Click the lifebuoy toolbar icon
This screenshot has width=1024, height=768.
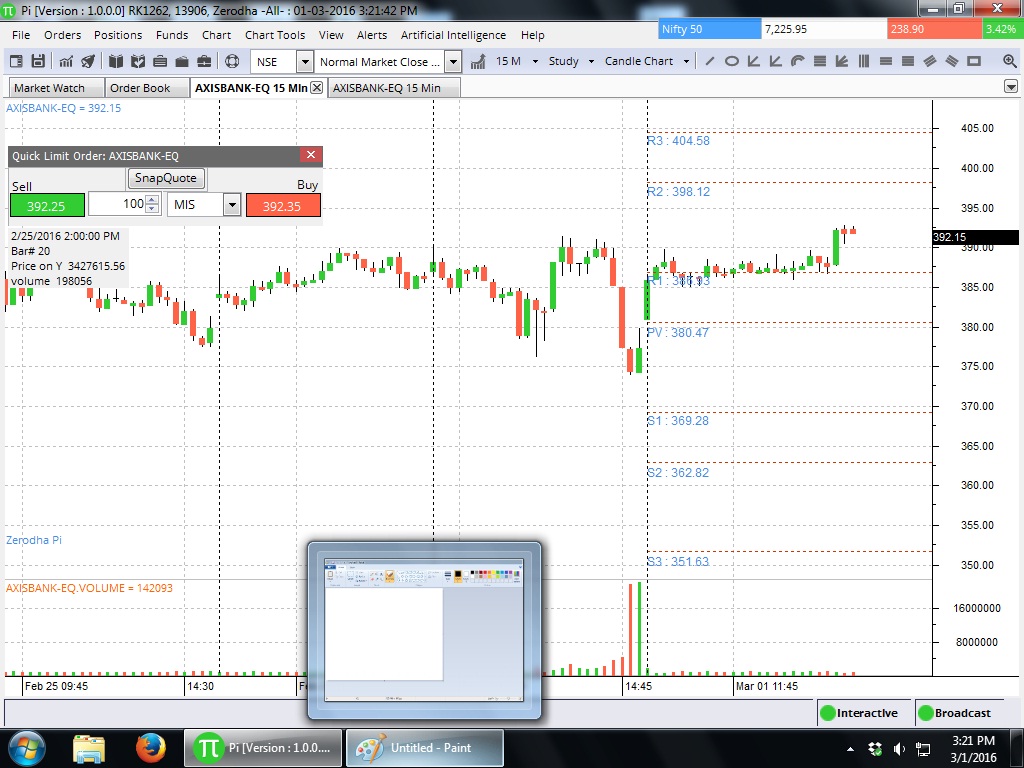pos(232,61)
